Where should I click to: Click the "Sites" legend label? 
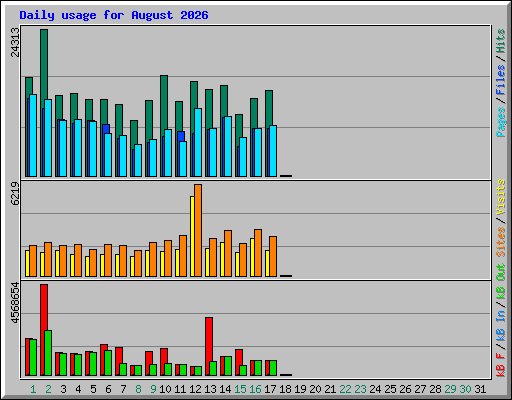pos(501,242)
